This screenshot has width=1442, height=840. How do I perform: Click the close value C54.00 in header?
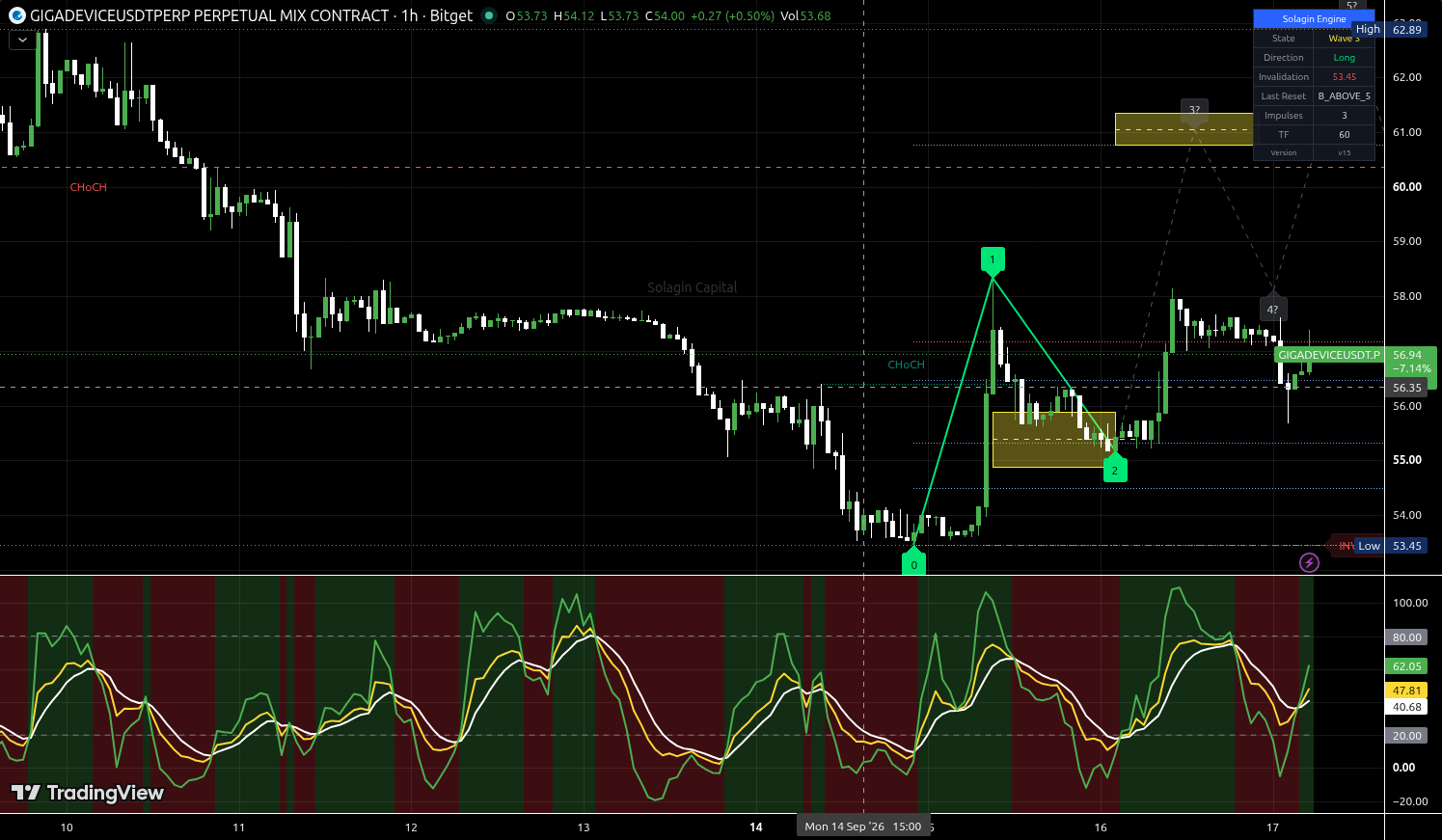point(665,15)
